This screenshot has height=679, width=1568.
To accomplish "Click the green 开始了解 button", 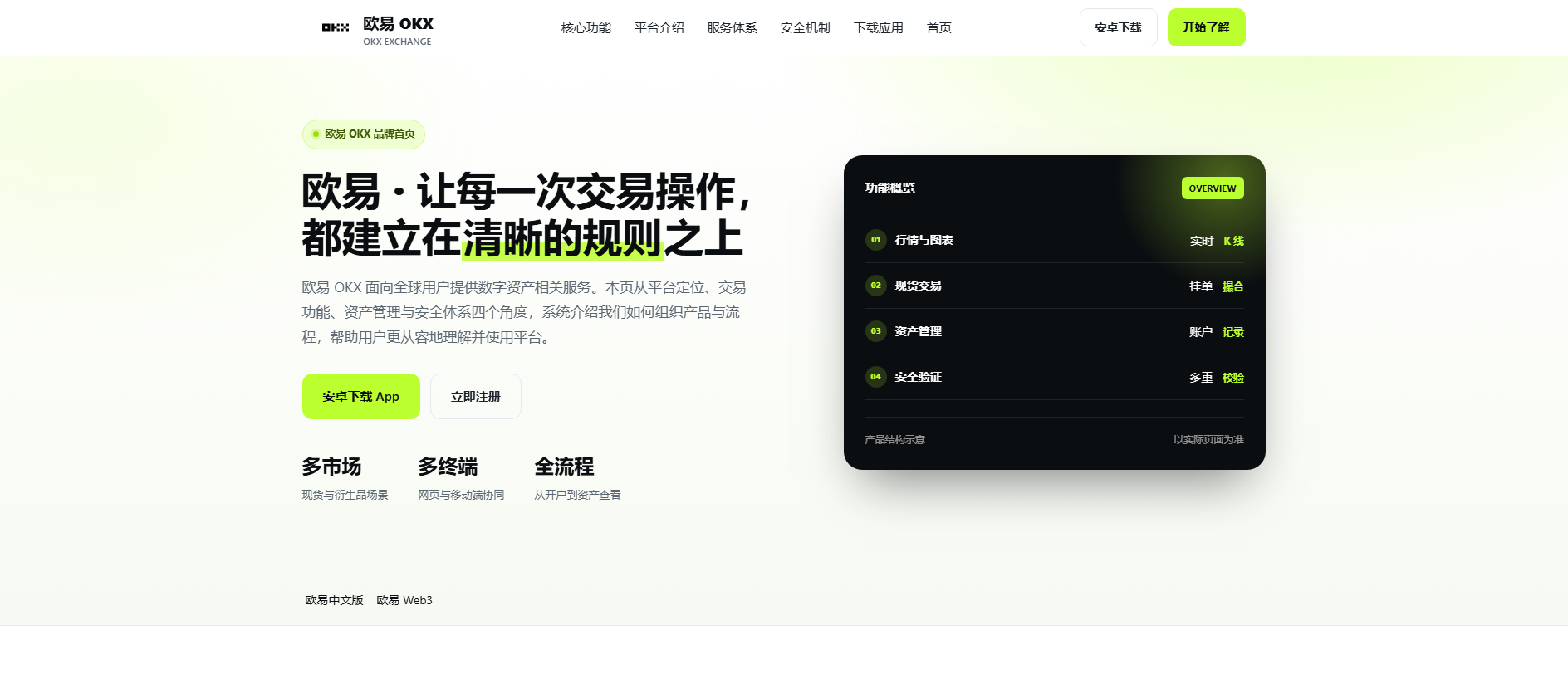I will (1206, 27).
